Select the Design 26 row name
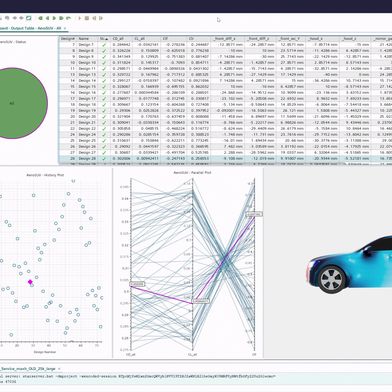This screenshot has height=392, width=392. tap(87, 147)
